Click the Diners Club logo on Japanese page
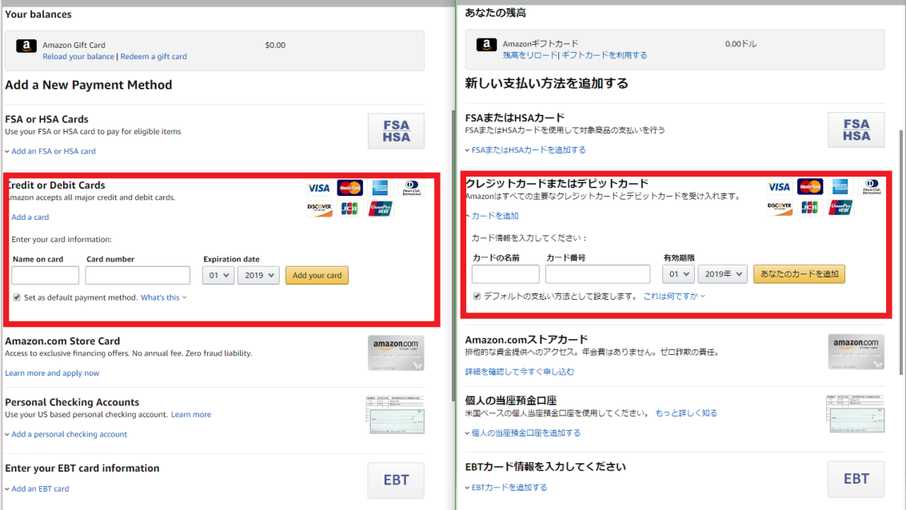Image resolution: width=906 pixels, height=510 pixels. tap(872, 186)
